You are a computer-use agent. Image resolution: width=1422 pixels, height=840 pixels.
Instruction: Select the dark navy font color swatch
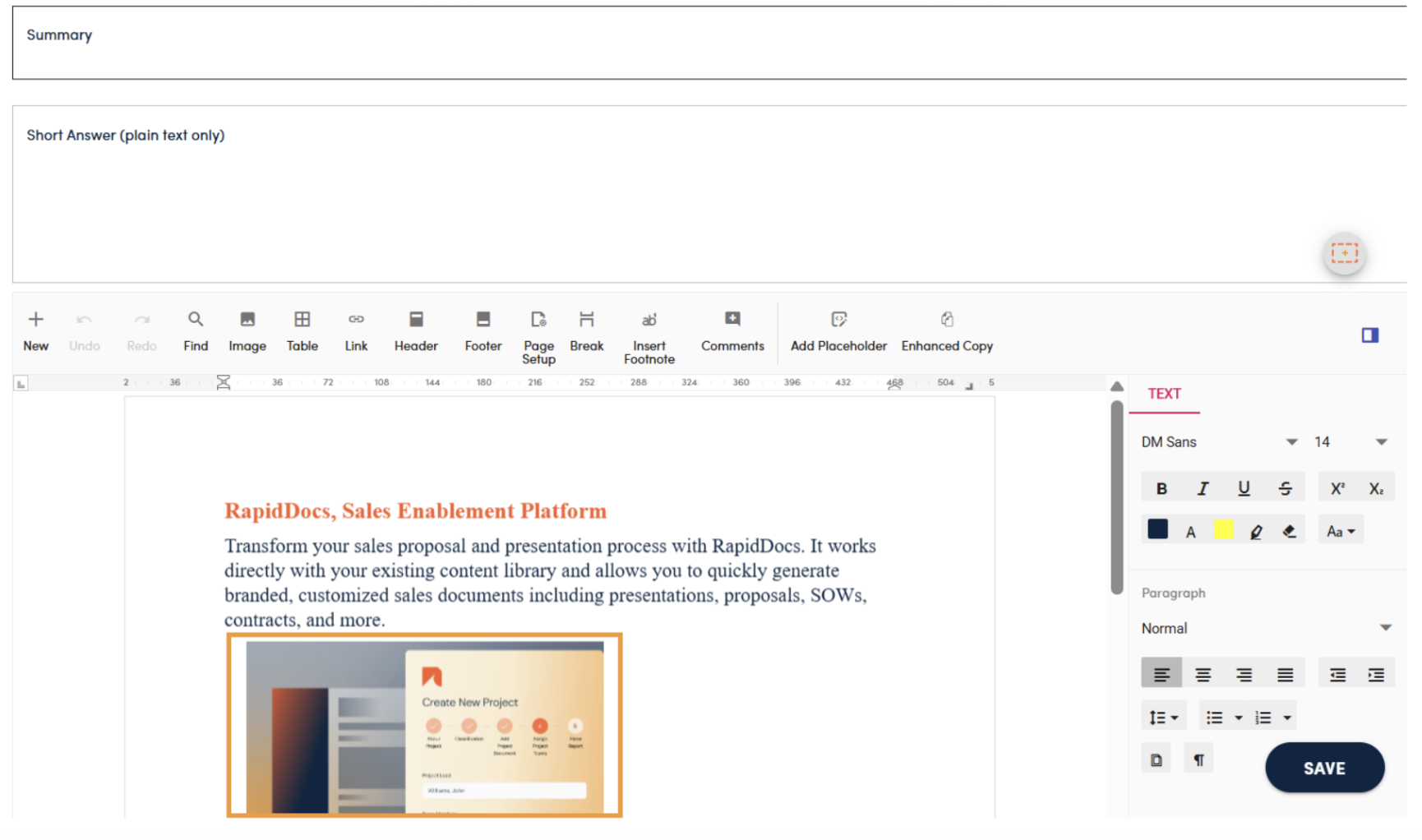pyautogui.click(x=1157, y=529)
